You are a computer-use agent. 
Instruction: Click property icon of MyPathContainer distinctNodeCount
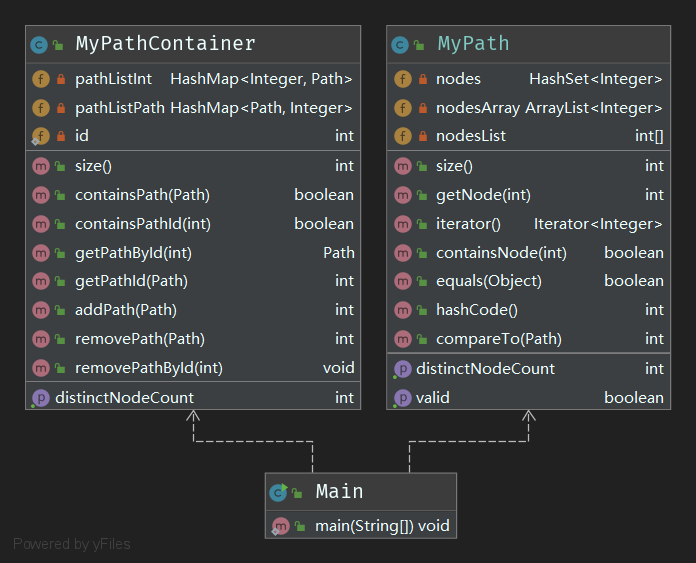[40, 398]
